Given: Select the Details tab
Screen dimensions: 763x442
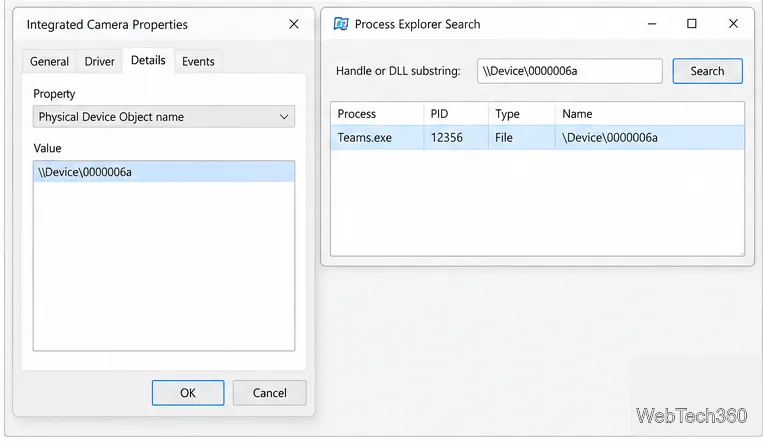Looking at the screenshot, I should [148, 60].
